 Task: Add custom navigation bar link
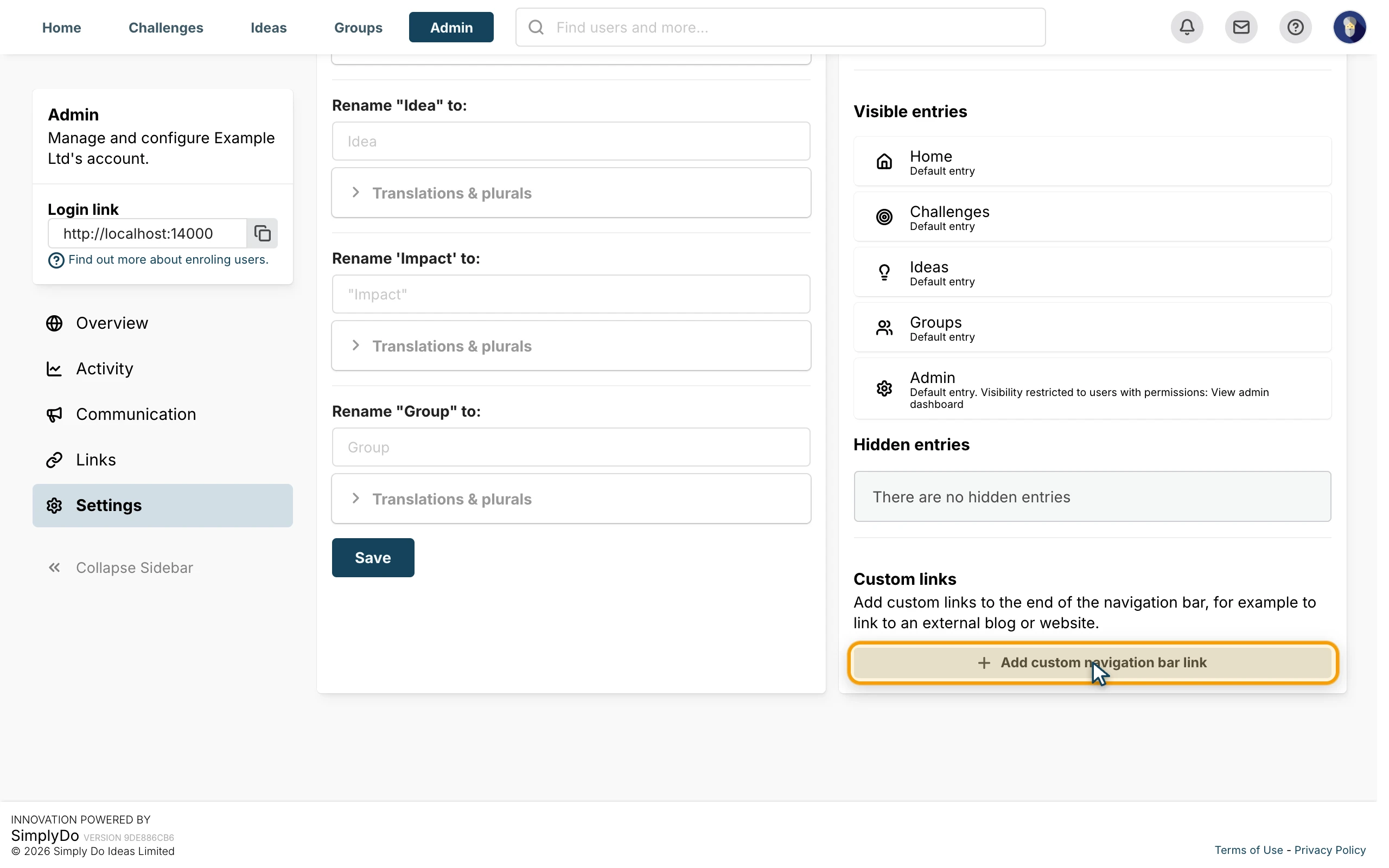click(x=1092, y=662)
